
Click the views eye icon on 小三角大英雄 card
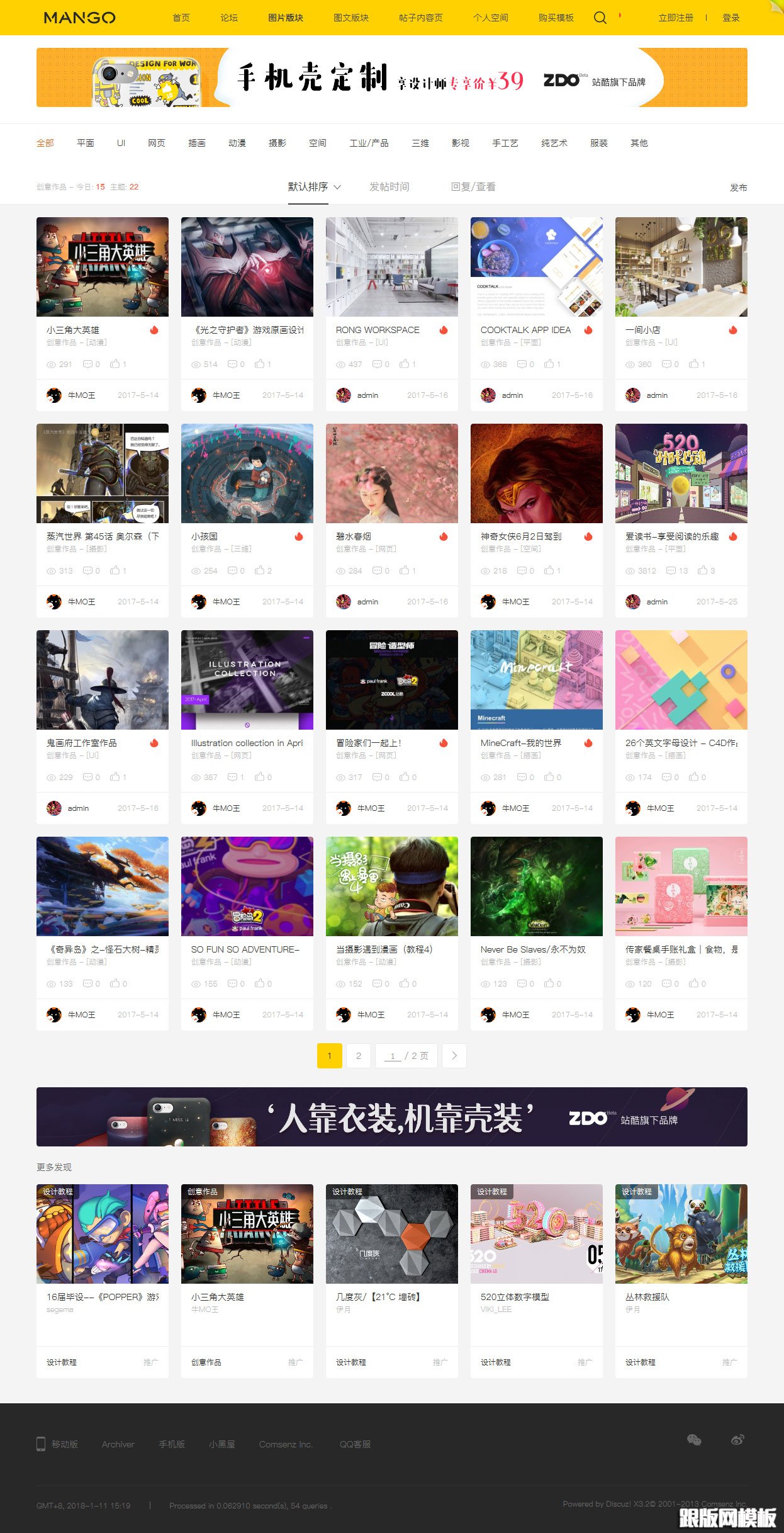[52, 365]
